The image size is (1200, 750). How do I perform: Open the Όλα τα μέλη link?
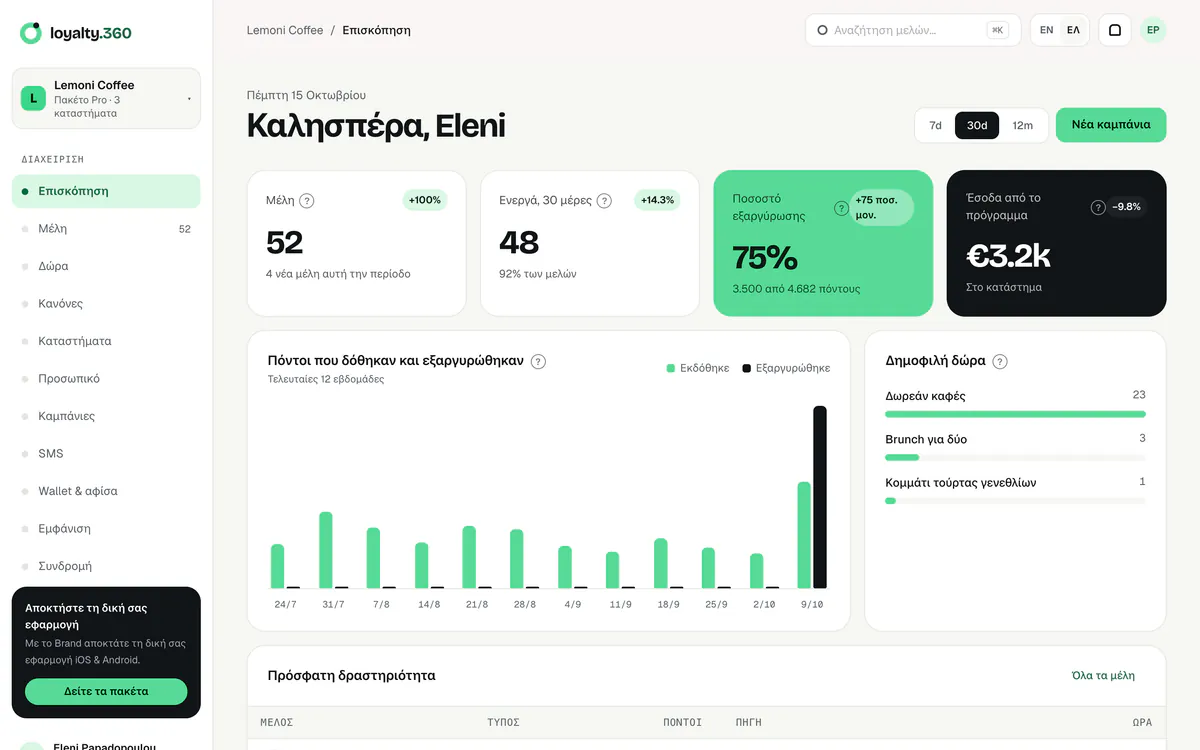click(x=1103, y=675)
